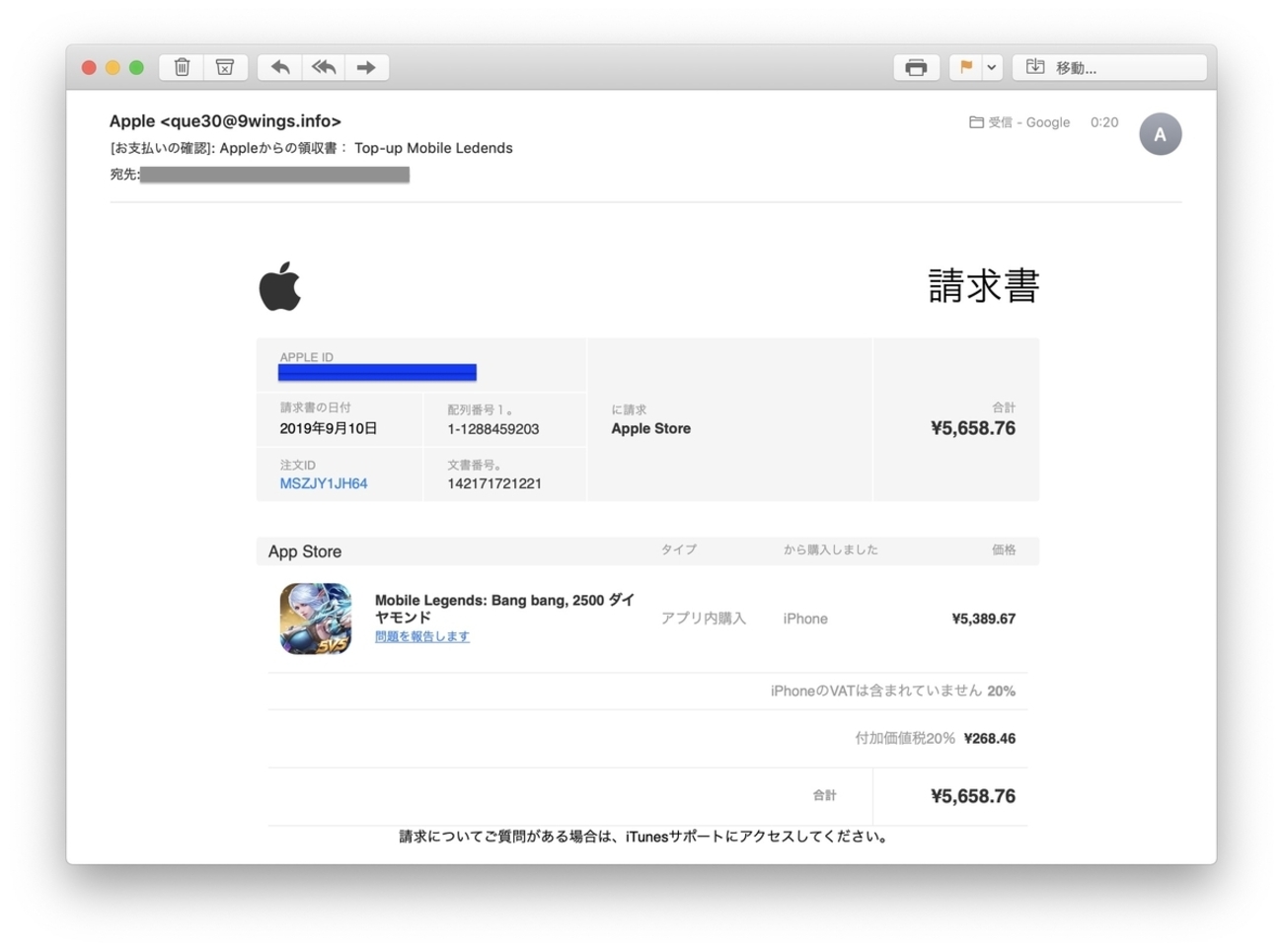
Task: Click the document number 142171721221
Action: 494,483
